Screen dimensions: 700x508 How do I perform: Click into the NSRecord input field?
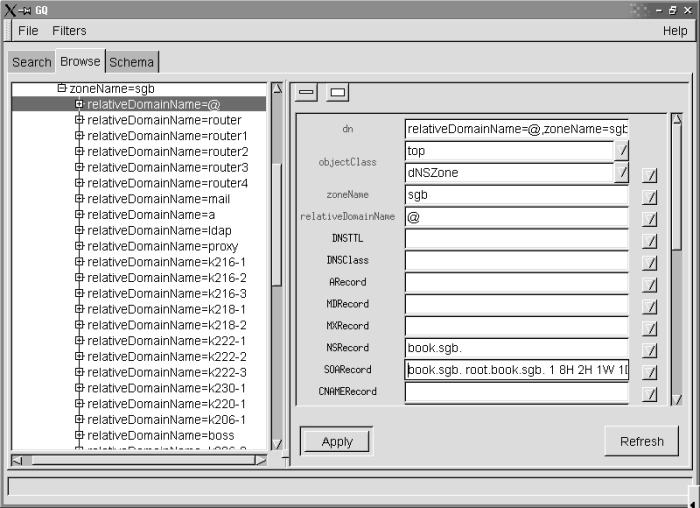coord(516,348)
